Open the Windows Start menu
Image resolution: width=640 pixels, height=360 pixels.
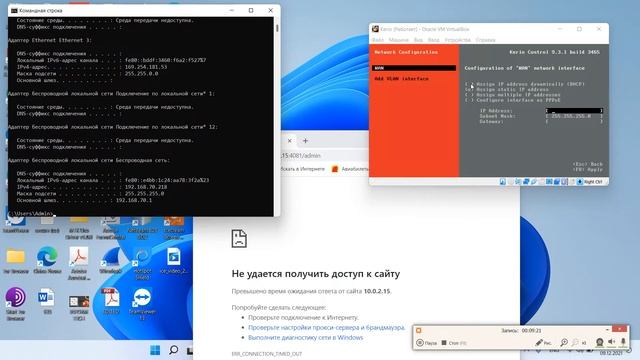pyautogui.click(x=155, y=350)
